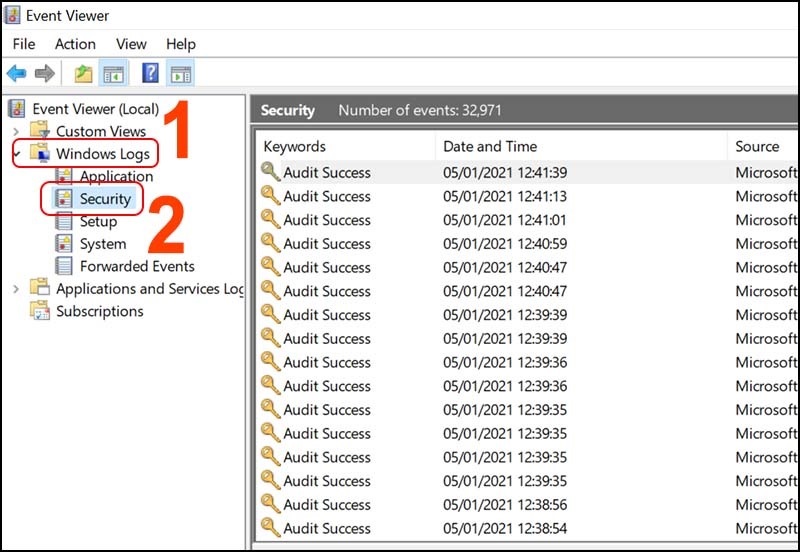The width and height of the screenshot is (800, 552).
Task: Toggle the Show/Hide Action Pane button
Action: coord(180,73)
